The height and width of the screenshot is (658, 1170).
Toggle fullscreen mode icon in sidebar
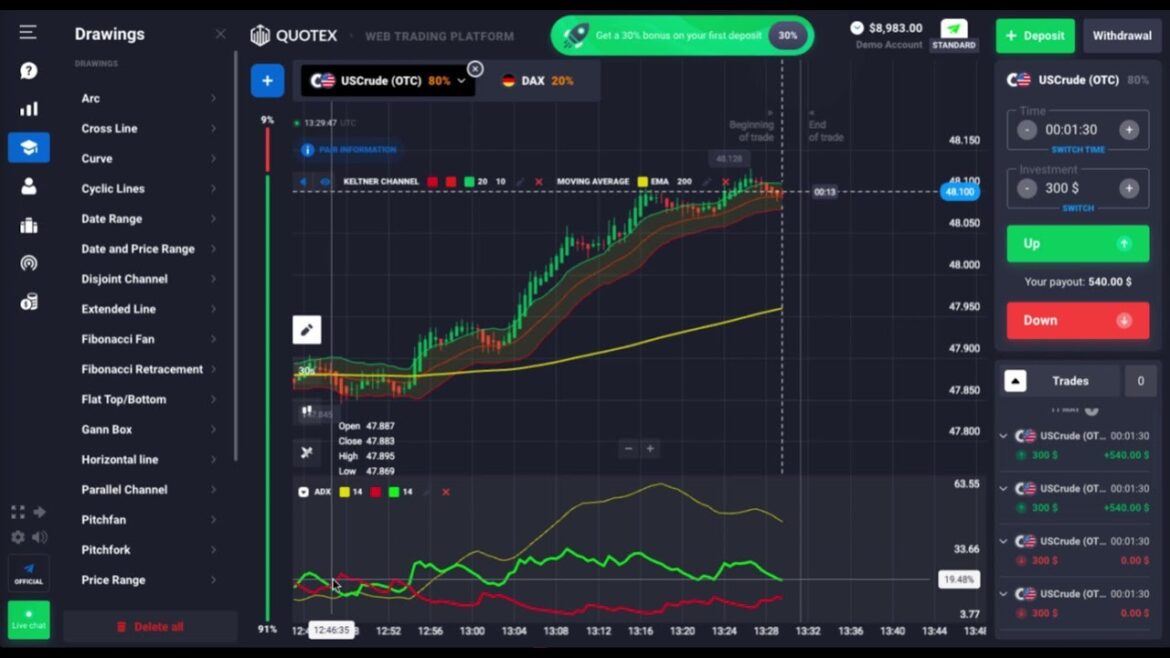(17, 512)
